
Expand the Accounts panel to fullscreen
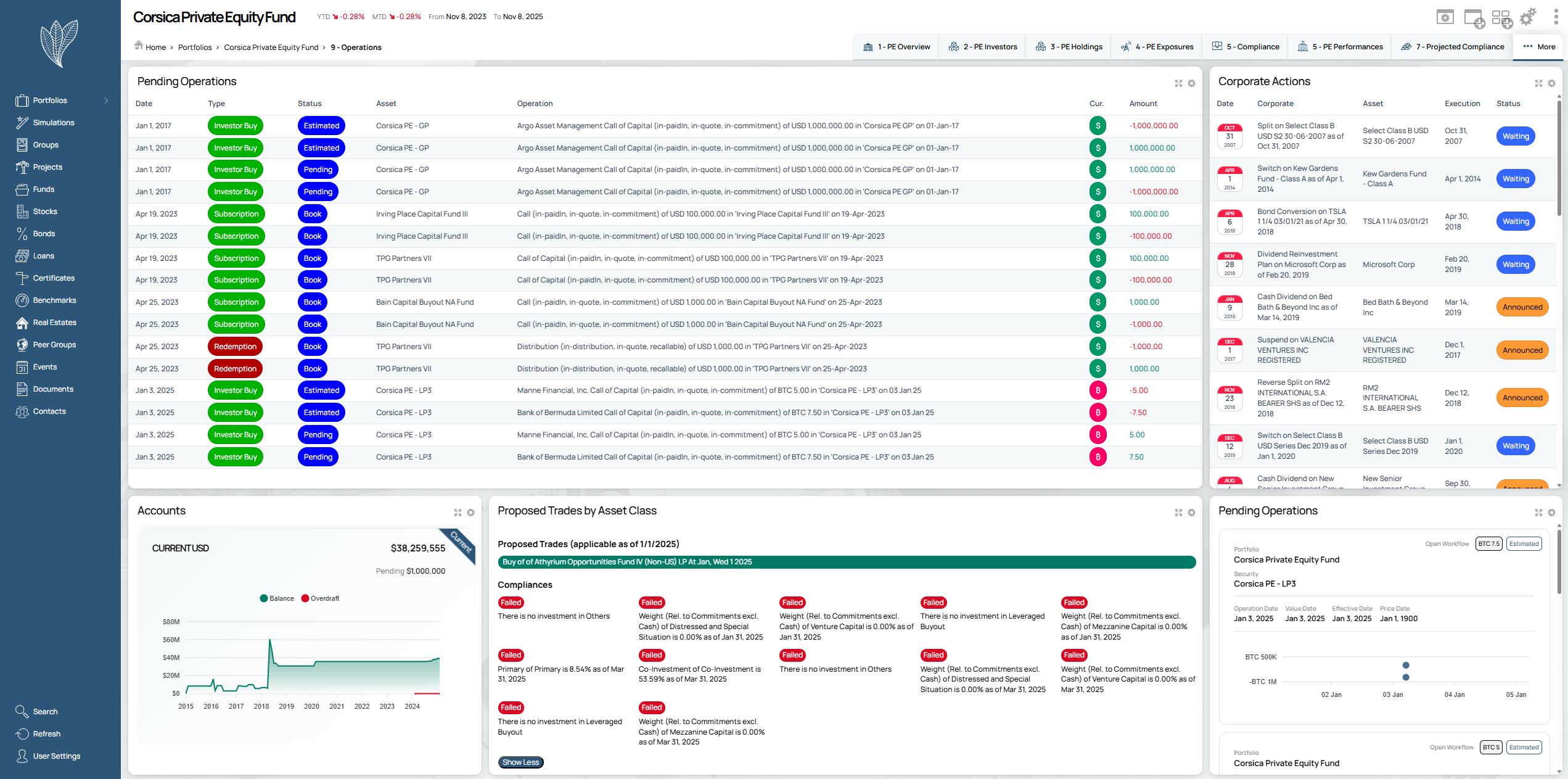coord(458,513)
